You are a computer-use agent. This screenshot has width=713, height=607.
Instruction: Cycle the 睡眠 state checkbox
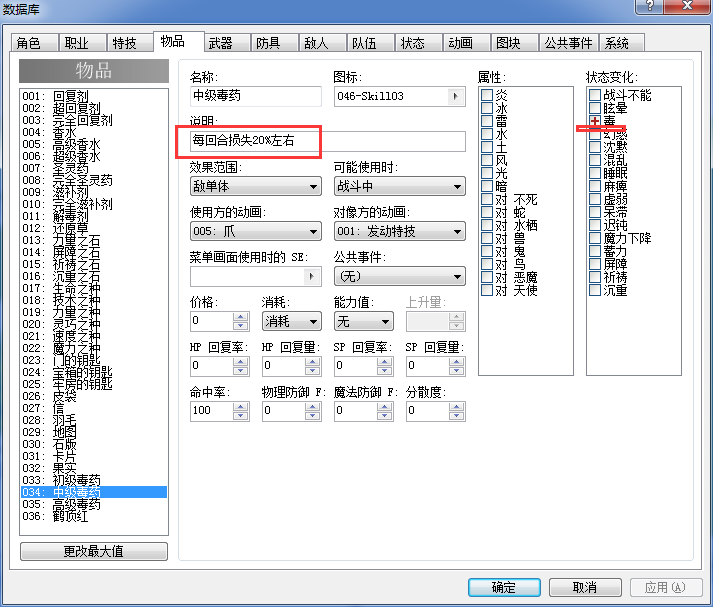coord(595,173)
